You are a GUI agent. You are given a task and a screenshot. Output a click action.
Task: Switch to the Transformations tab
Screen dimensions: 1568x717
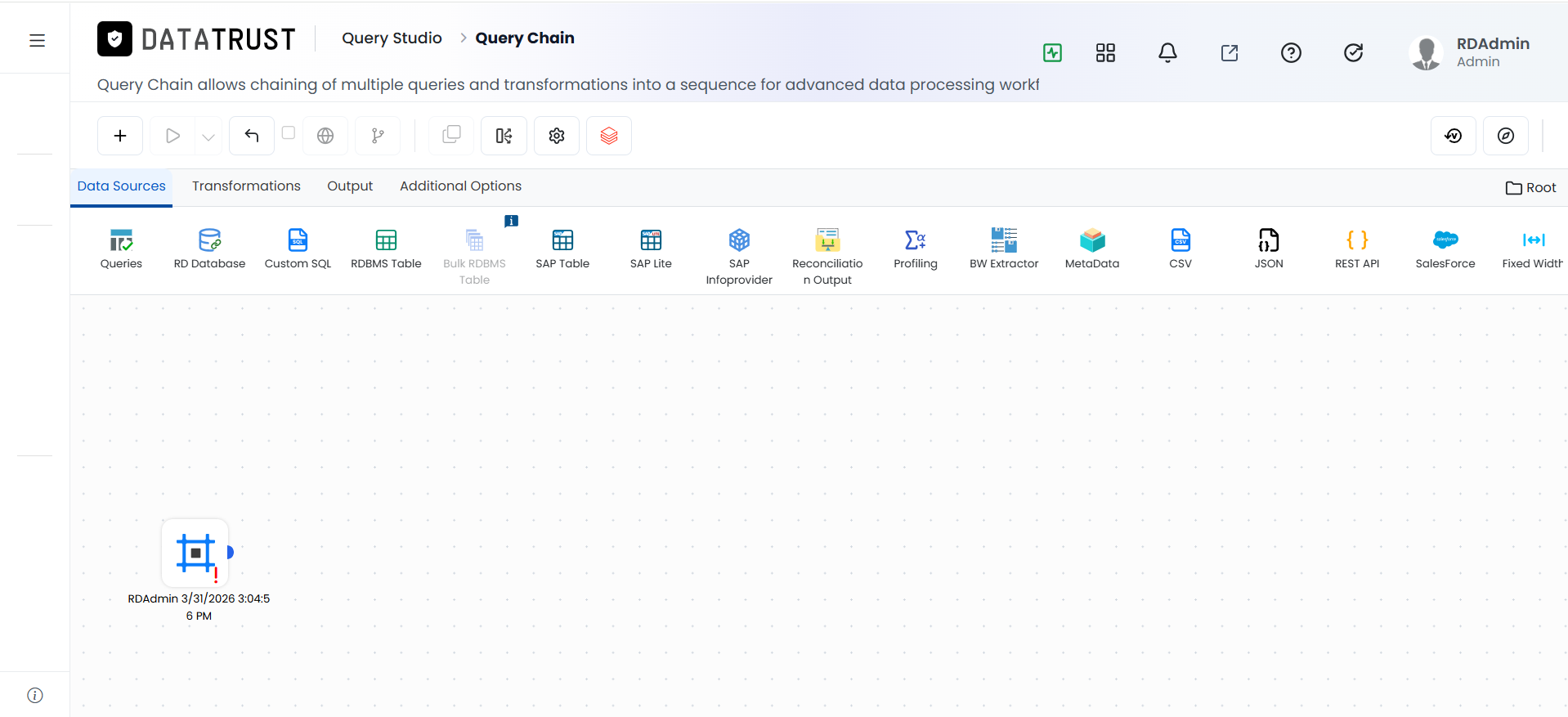pos(246,186)
